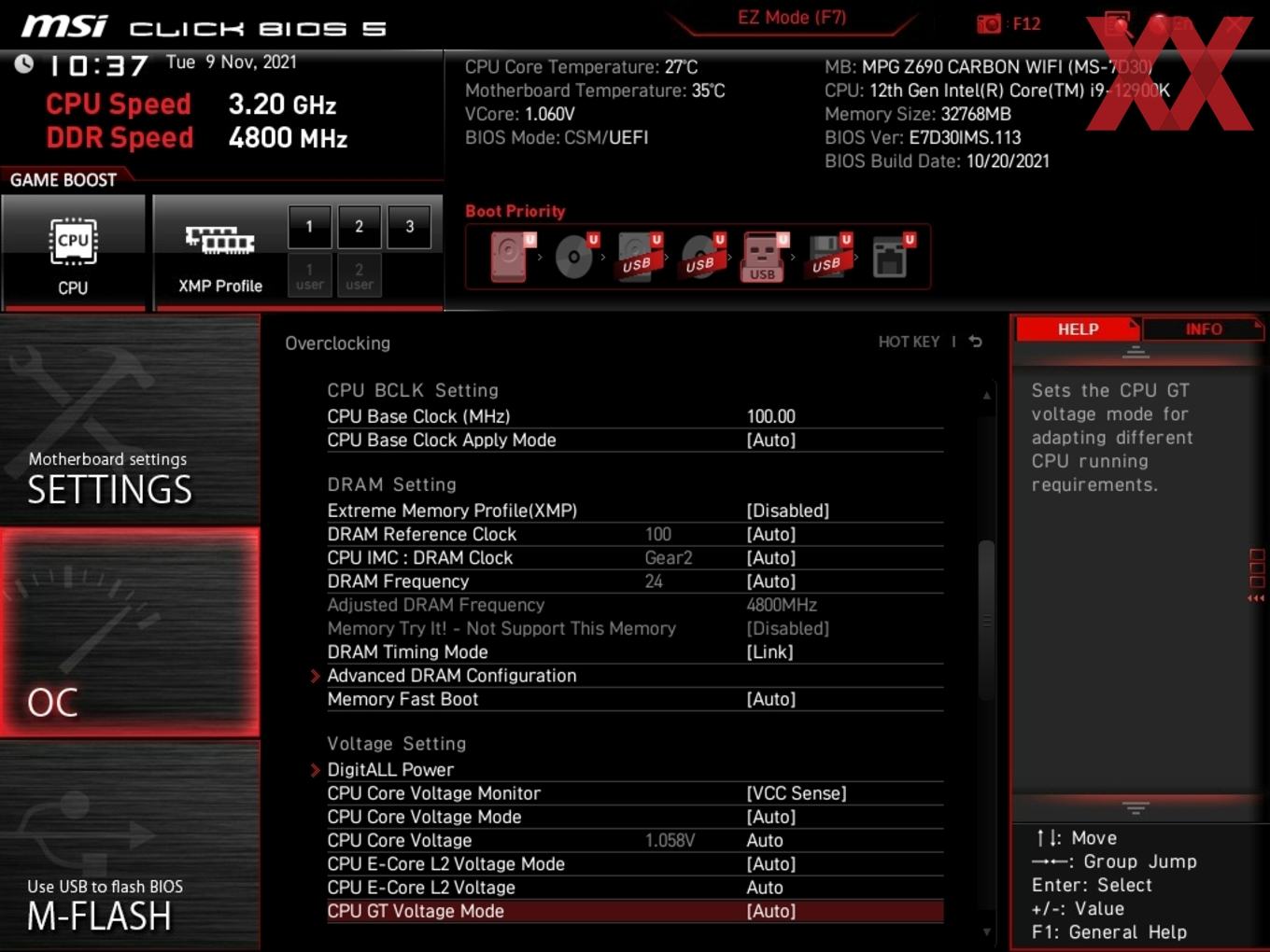1270x952 pixels.
Task: Enable XMP Profile 3
Action: tap(409, 226)
